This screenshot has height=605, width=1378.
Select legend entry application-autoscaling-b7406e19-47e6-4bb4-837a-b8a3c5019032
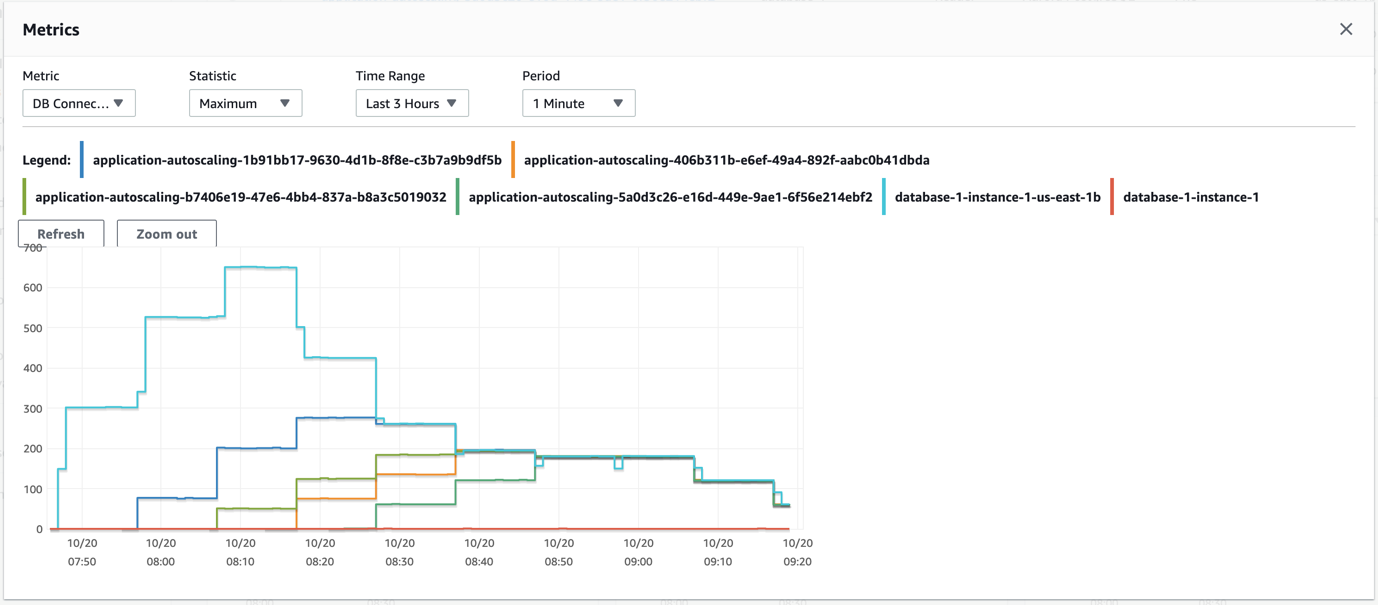tap(241, 197)
